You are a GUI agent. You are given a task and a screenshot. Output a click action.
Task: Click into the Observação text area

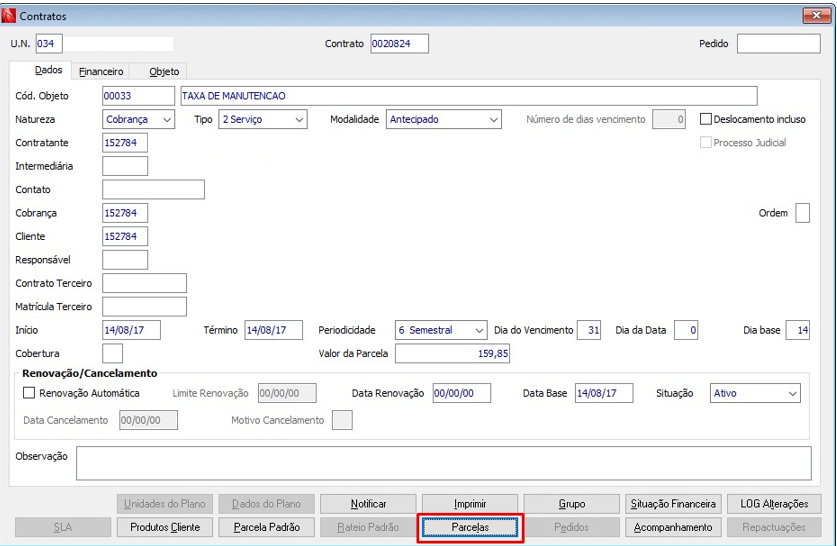coord(444,463)
